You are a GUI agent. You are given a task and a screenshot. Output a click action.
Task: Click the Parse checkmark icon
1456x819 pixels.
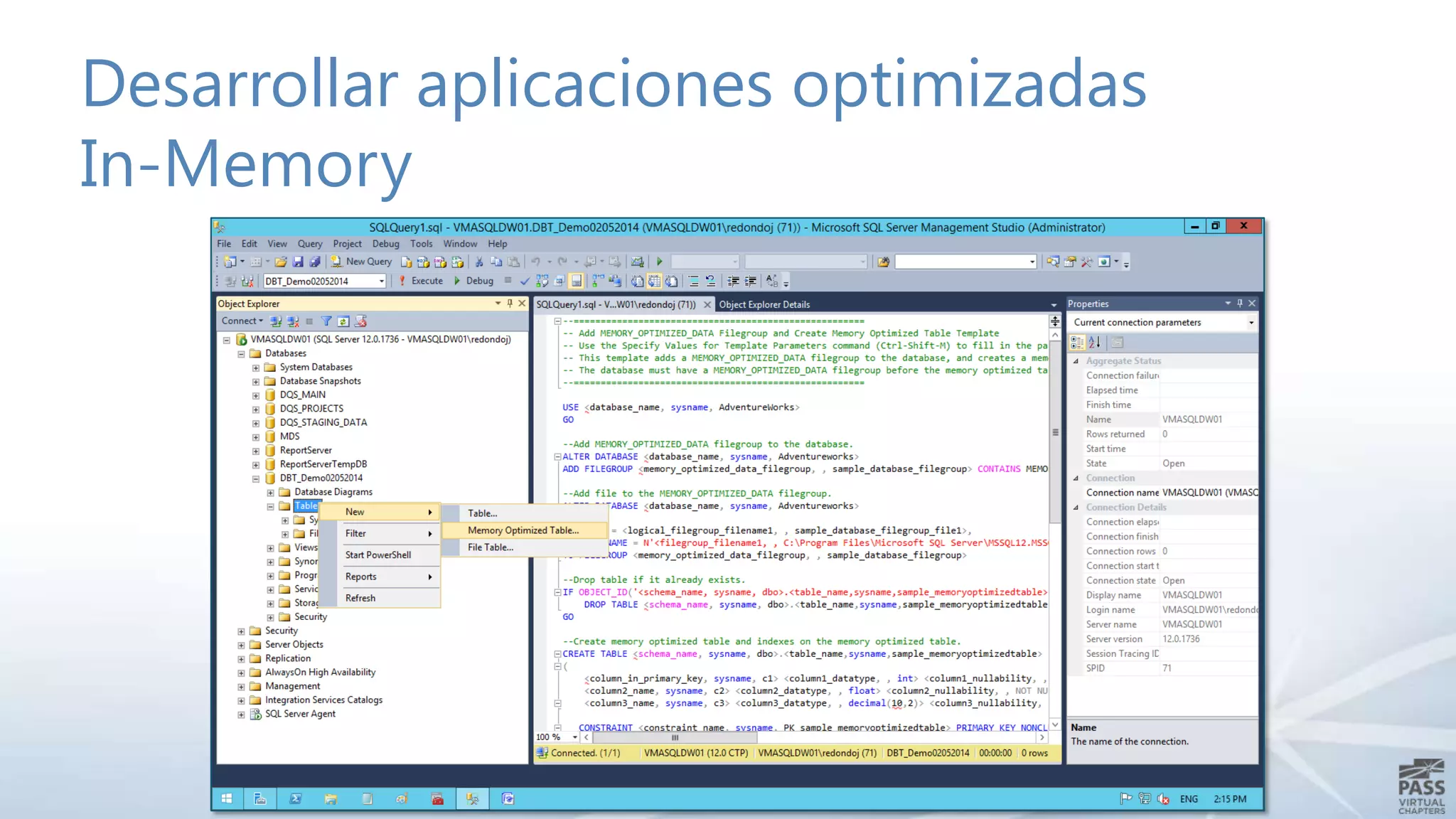pyautogui.click(x=525, y=281)
